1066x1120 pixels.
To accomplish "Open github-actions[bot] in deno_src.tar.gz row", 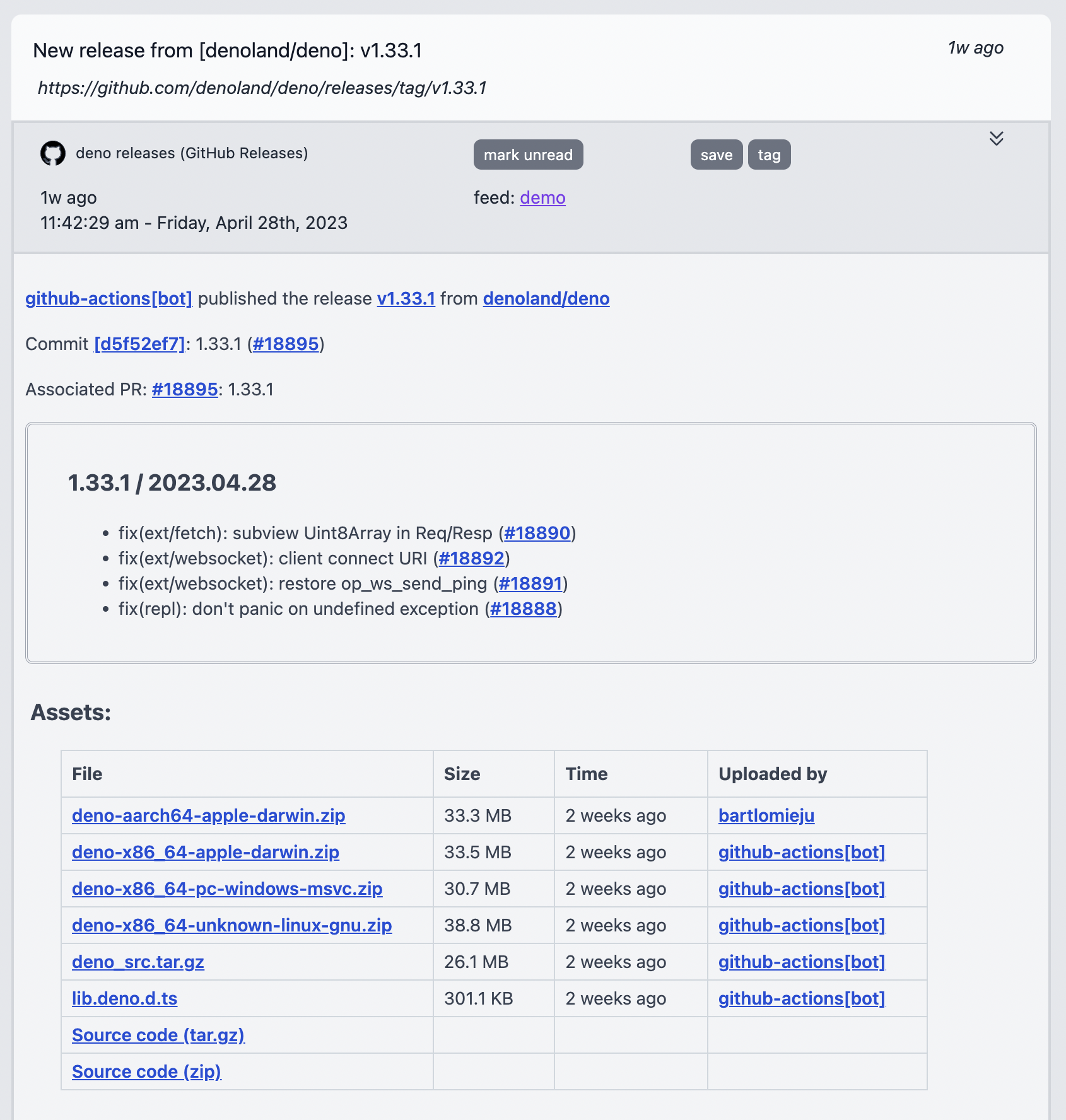I will coord(802,962).
